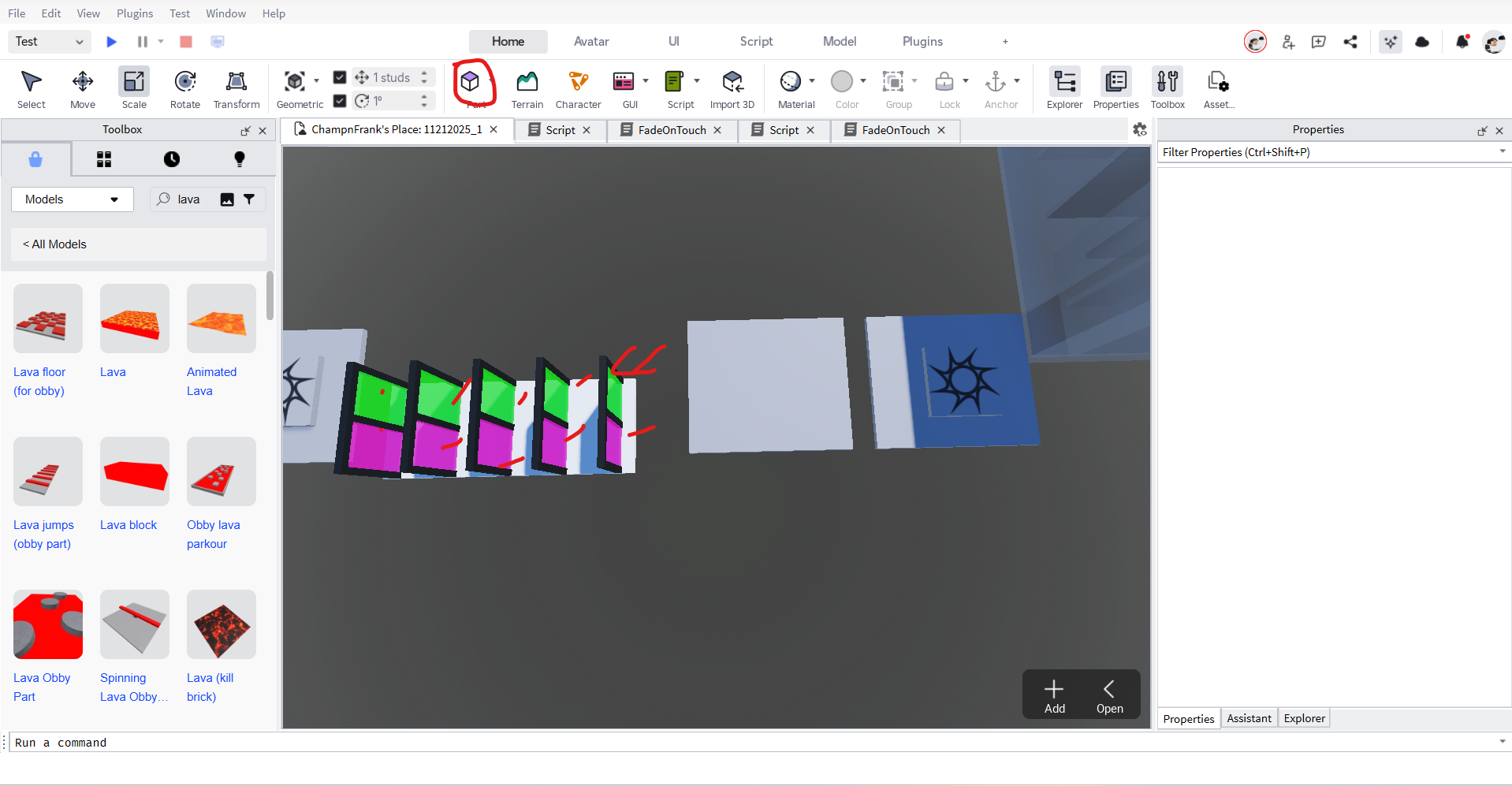1512x786 pixels.
Task: Activate the Scale tool
Action: pos(134,88)
